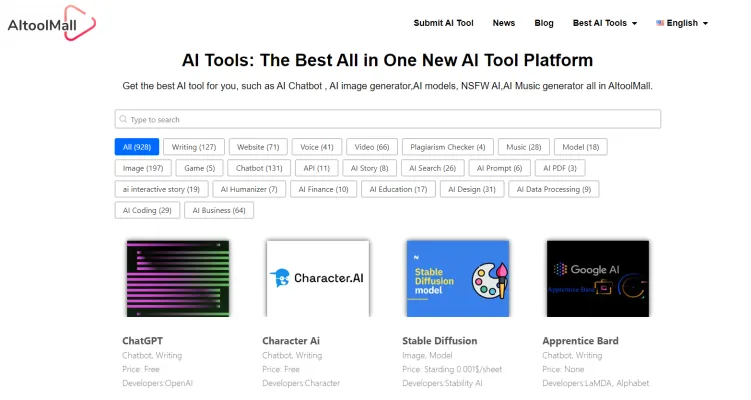The image size is (751, 400).
Task: Open the Google AI Apprentice Bard image
Action: 597,278
